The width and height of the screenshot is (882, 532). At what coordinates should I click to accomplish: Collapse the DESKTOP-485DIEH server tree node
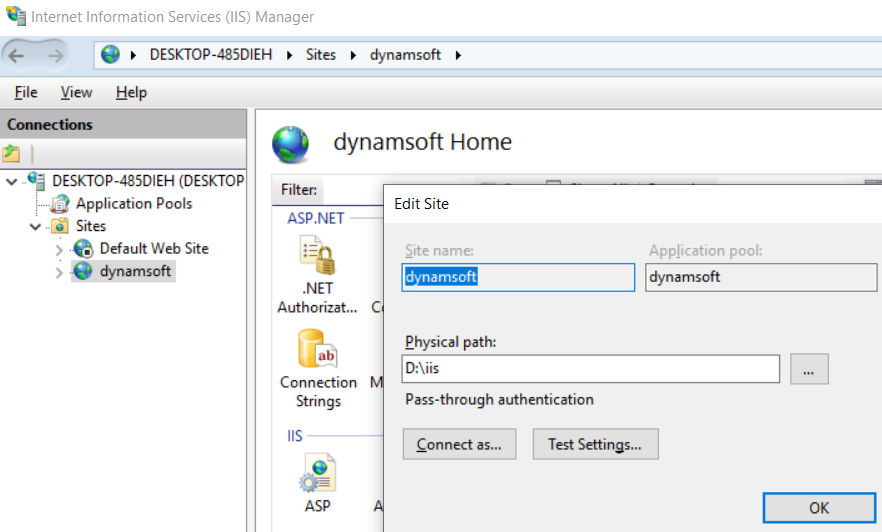(x=11, y=181)
